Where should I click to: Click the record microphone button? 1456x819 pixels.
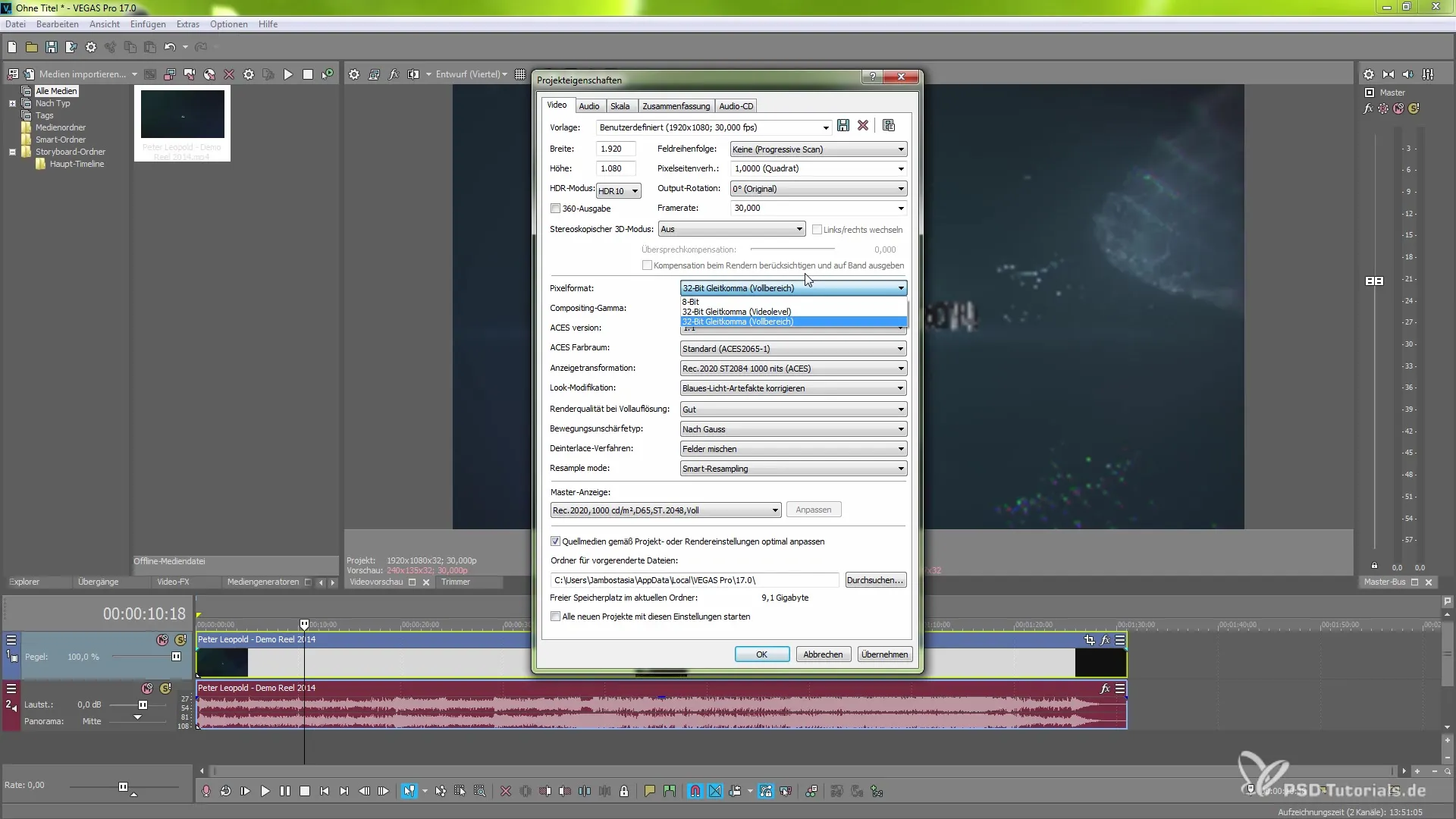(x=206, y=791)
